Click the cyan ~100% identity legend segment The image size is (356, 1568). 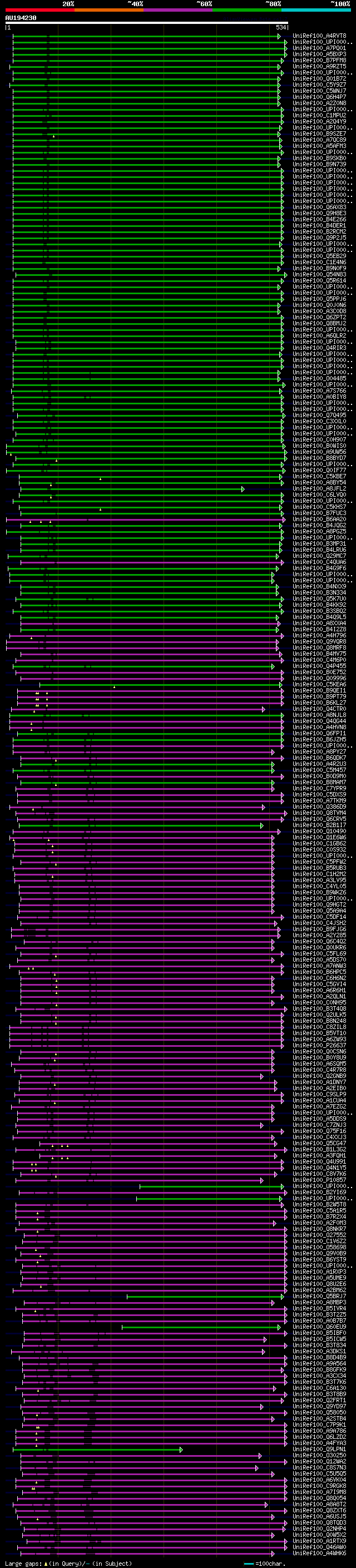point(316,10)
